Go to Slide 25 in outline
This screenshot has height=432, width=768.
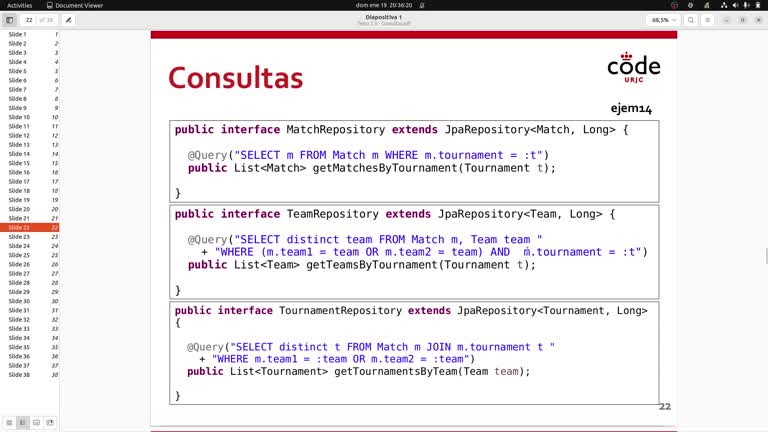click(30, 255)
